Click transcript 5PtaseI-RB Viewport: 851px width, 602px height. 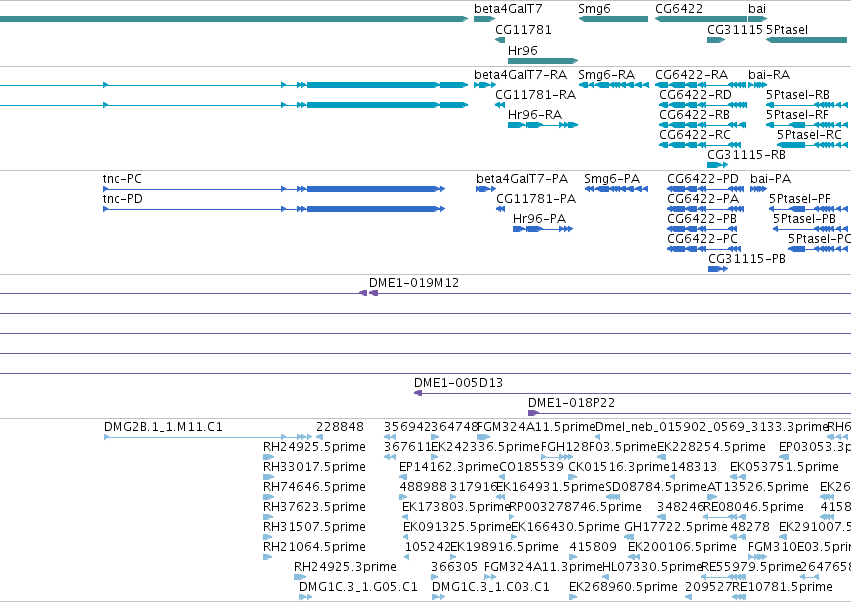(x=806, y=105)
